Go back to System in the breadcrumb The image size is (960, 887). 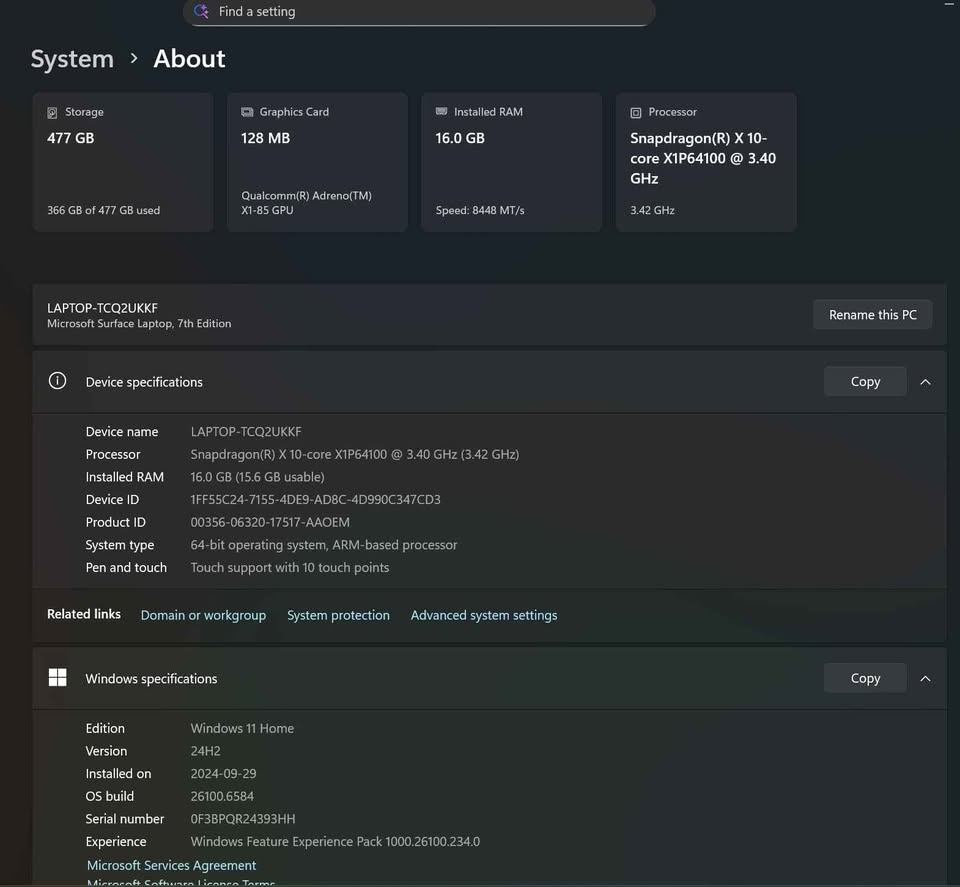pyautogui.click(x=72, y=59)
